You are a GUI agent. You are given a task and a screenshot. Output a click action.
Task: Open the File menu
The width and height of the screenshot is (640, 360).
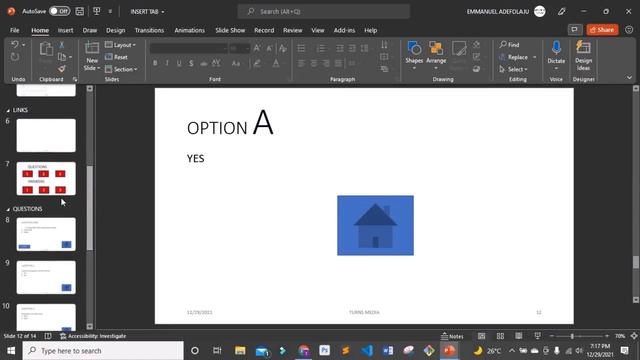pos(15,30)
